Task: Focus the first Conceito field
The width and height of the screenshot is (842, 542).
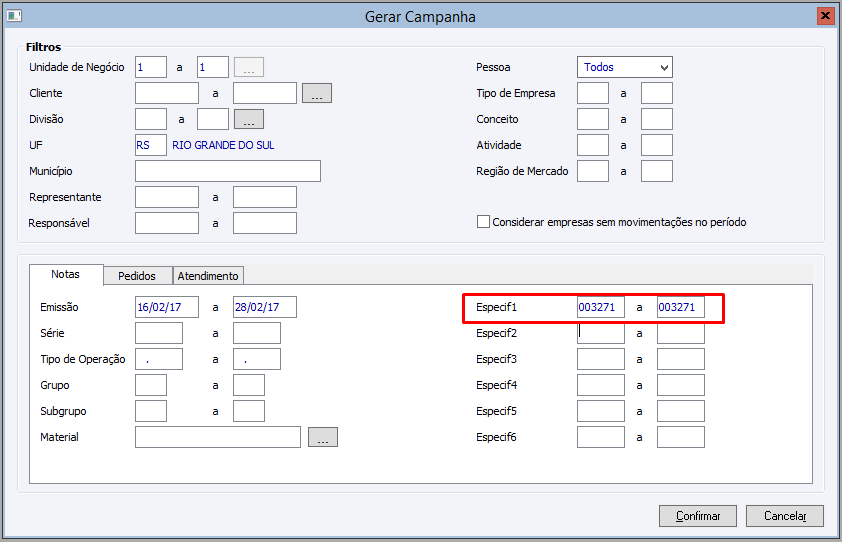Action: click(x=593, y=119)
